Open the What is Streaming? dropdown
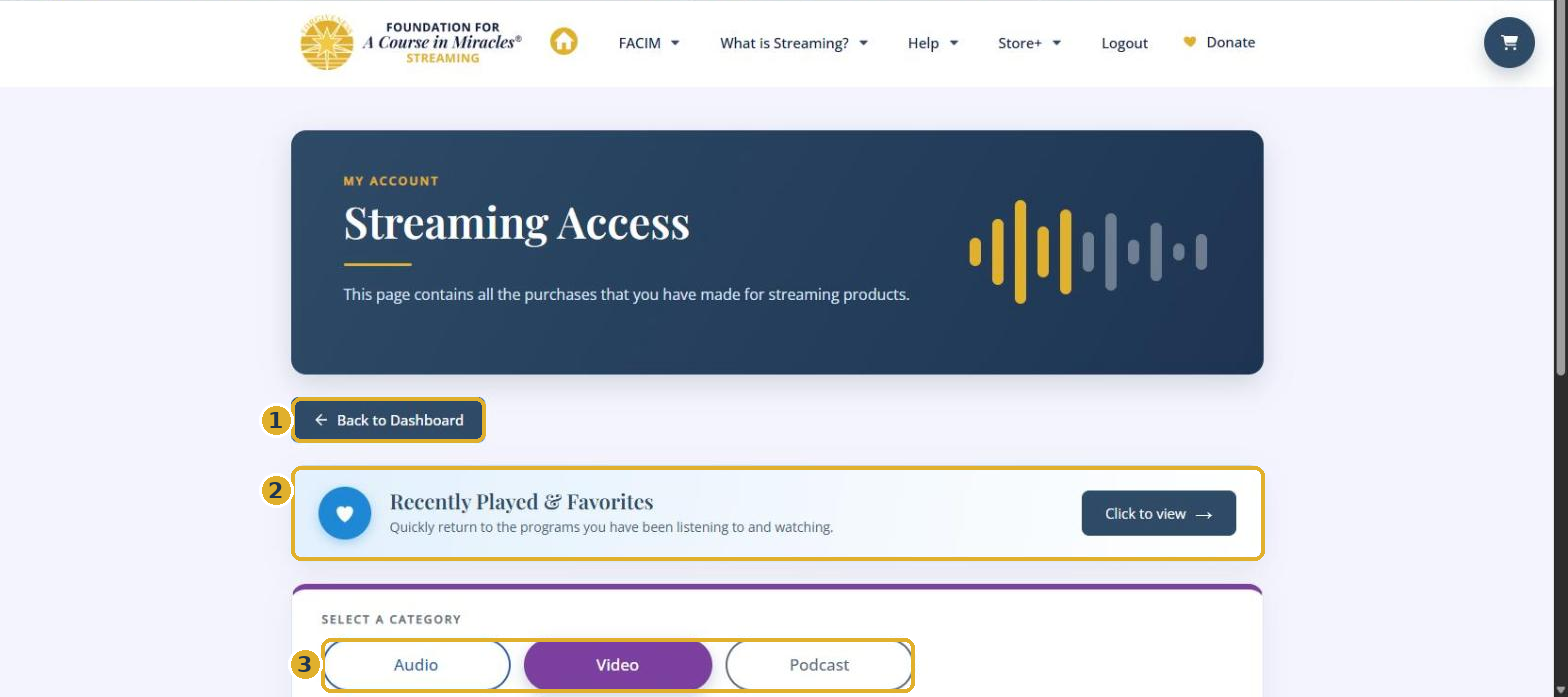1568x697 pixels. [x=794, y=43]
